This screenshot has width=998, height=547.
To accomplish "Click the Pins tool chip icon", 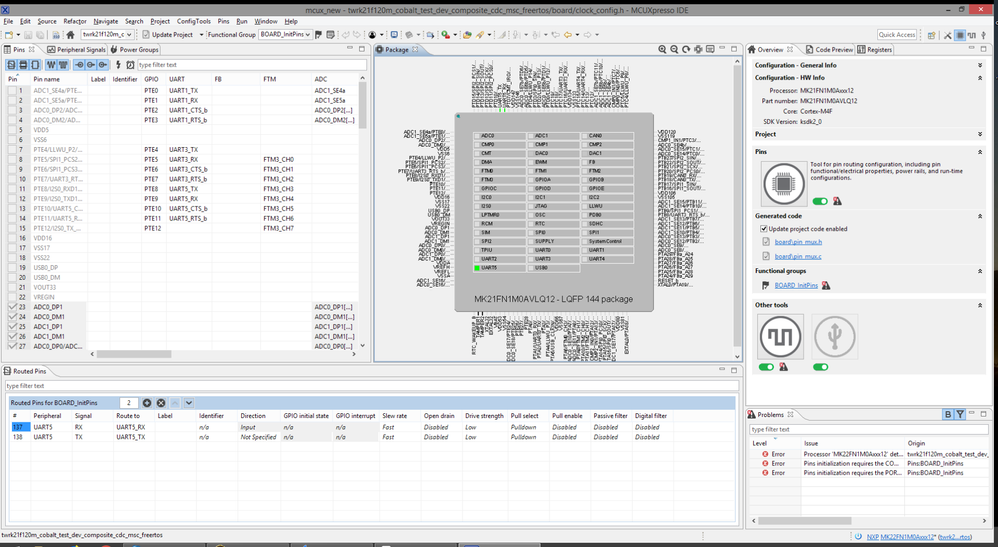I will pos(783,183).
